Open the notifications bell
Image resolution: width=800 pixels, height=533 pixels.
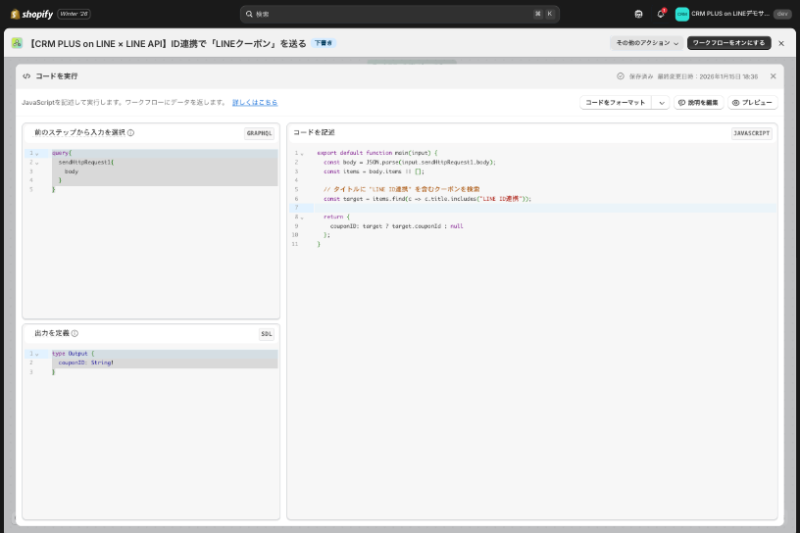tap(661, 14)
